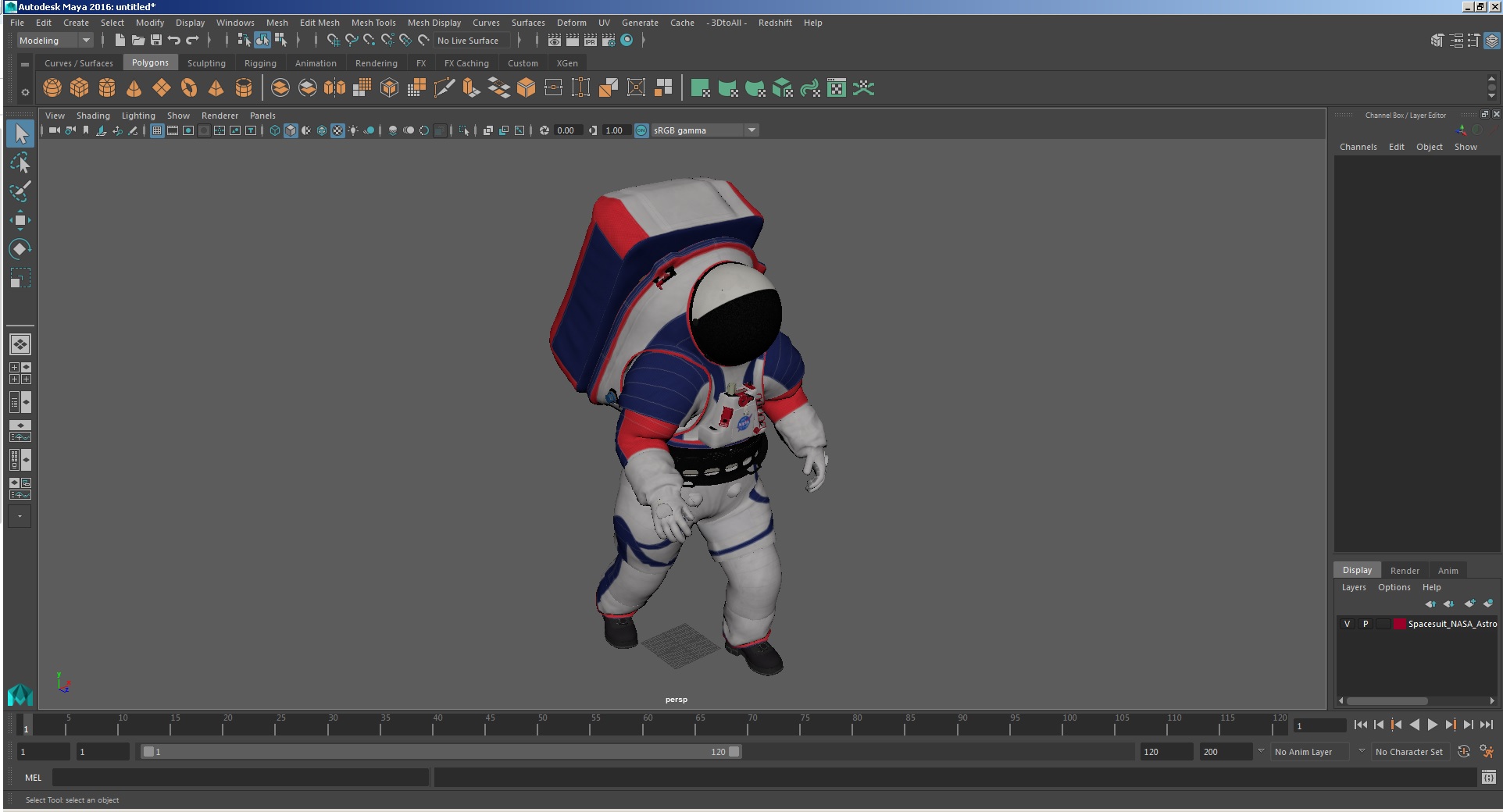The height and width of the screenshot is (812, 1503).
Task: Redo the action using the toolbar arrow
Action: (192, 41)
